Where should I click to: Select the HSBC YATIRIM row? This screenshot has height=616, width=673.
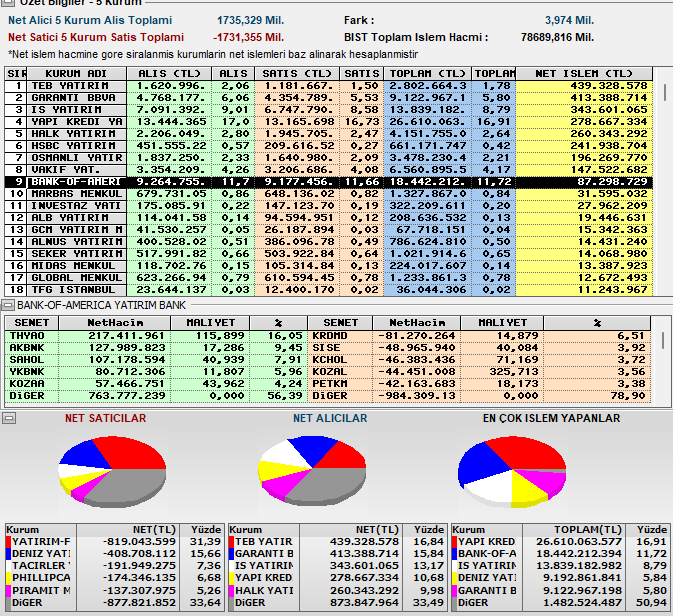[329, 146]
